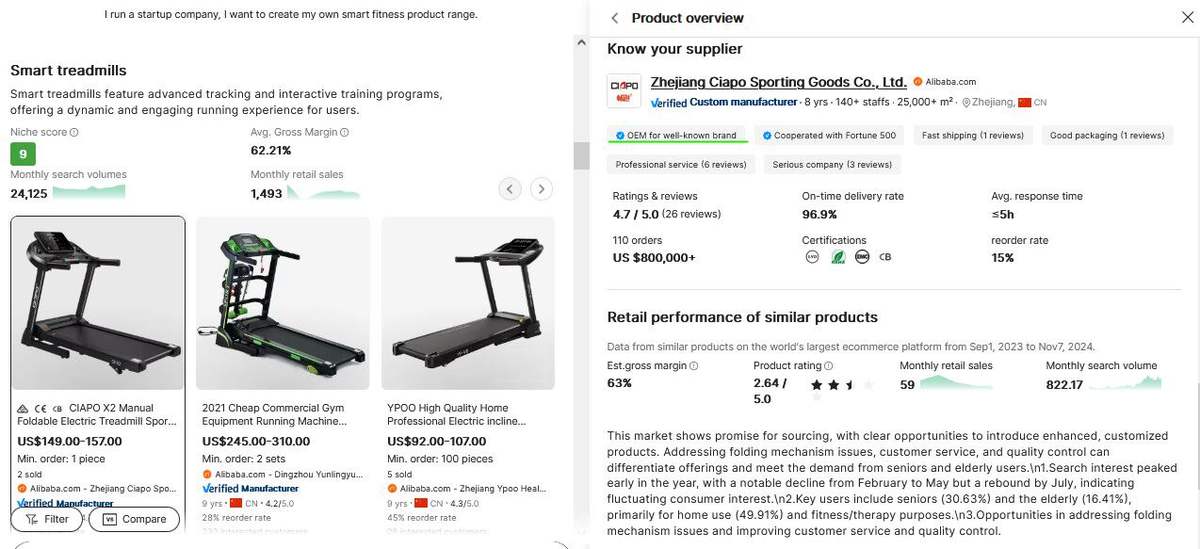This screenshot has height=549, width=1200.
Task: Click the Monthly search volumes trend chart
Action: click(x=90, y=192)
